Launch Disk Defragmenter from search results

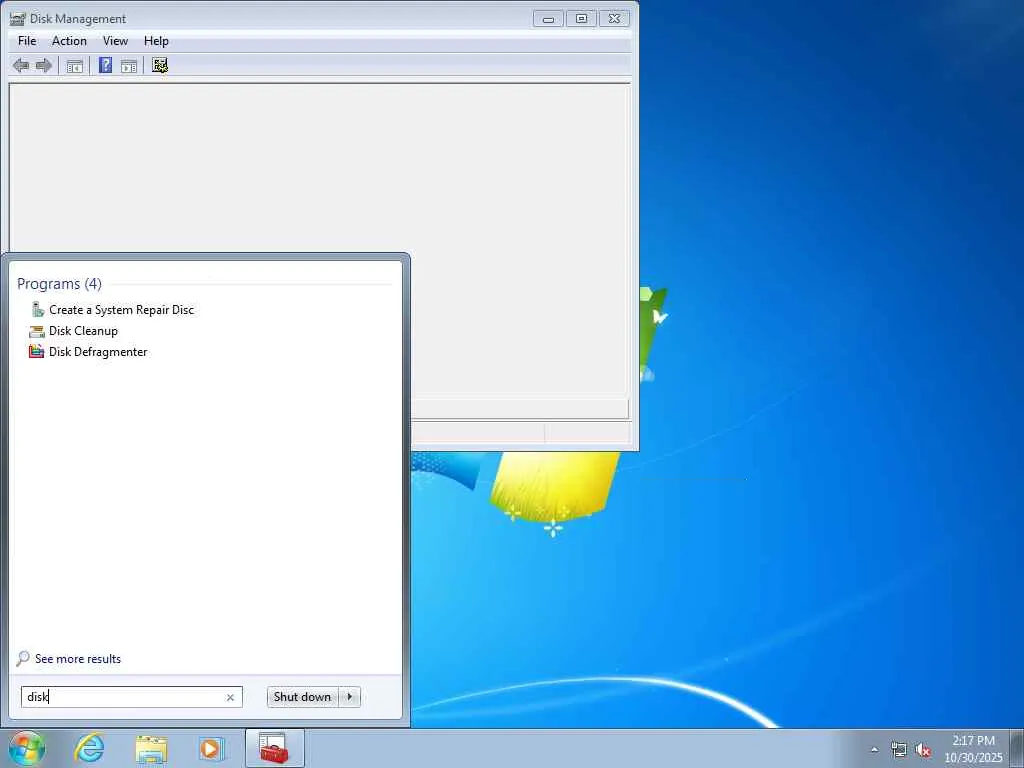tap(98, 351)
